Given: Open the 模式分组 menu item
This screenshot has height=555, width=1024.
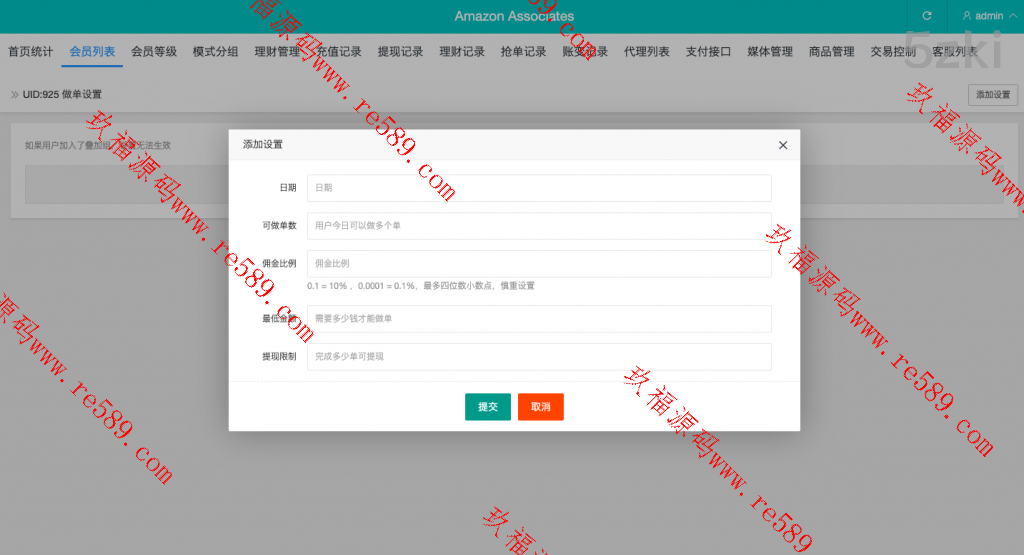Looking at the screenshot, I should [216, 52].
